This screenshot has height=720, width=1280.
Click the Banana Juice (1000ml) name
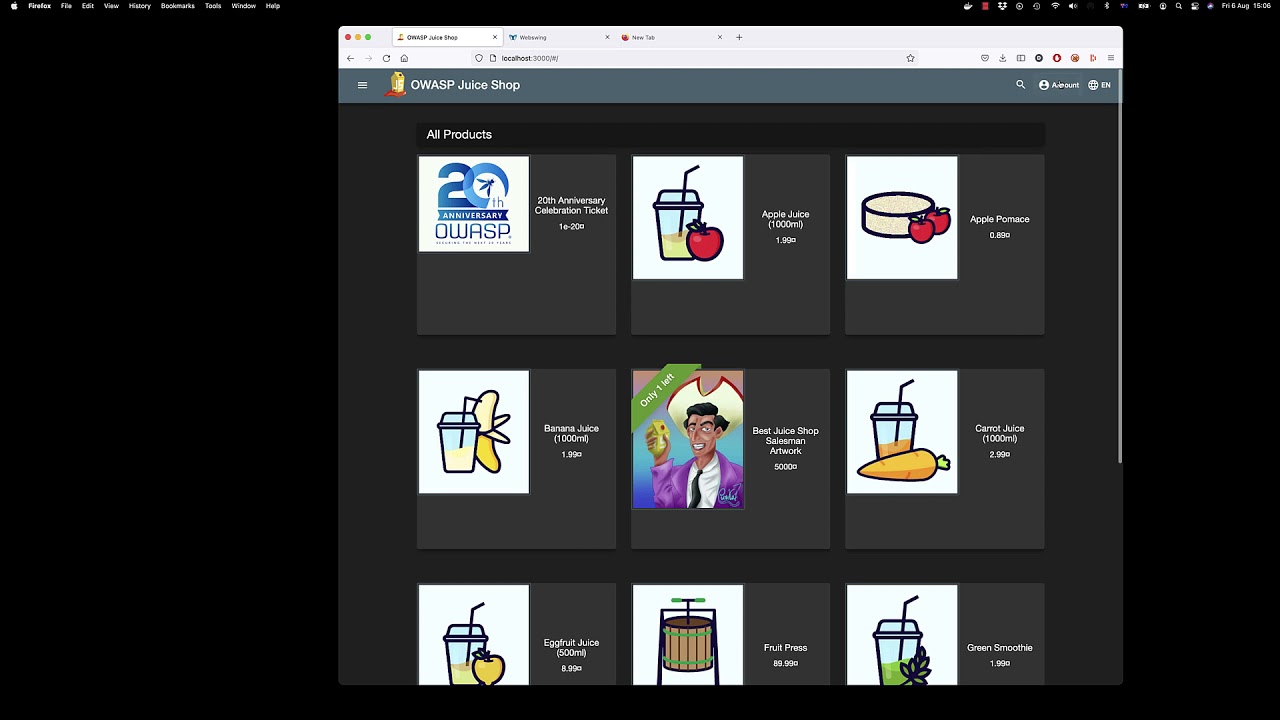[x=571, y=433]
